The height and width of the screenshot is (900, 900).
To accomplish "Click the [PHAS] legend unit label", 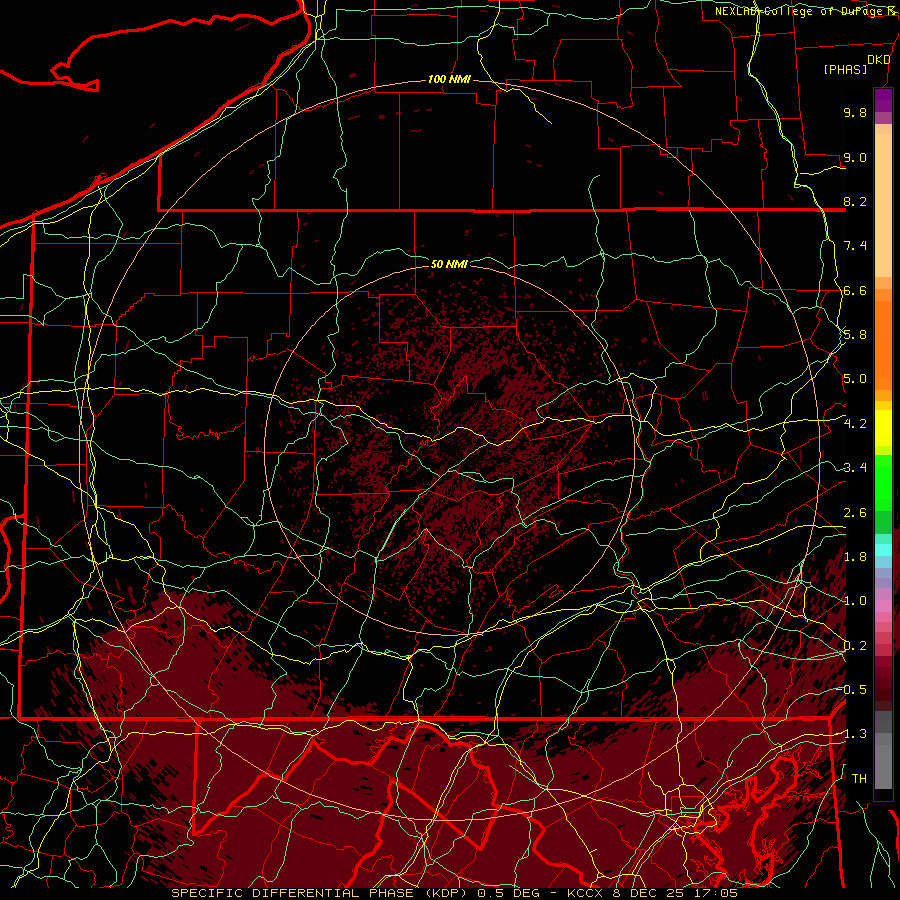I will coord(845,69).
